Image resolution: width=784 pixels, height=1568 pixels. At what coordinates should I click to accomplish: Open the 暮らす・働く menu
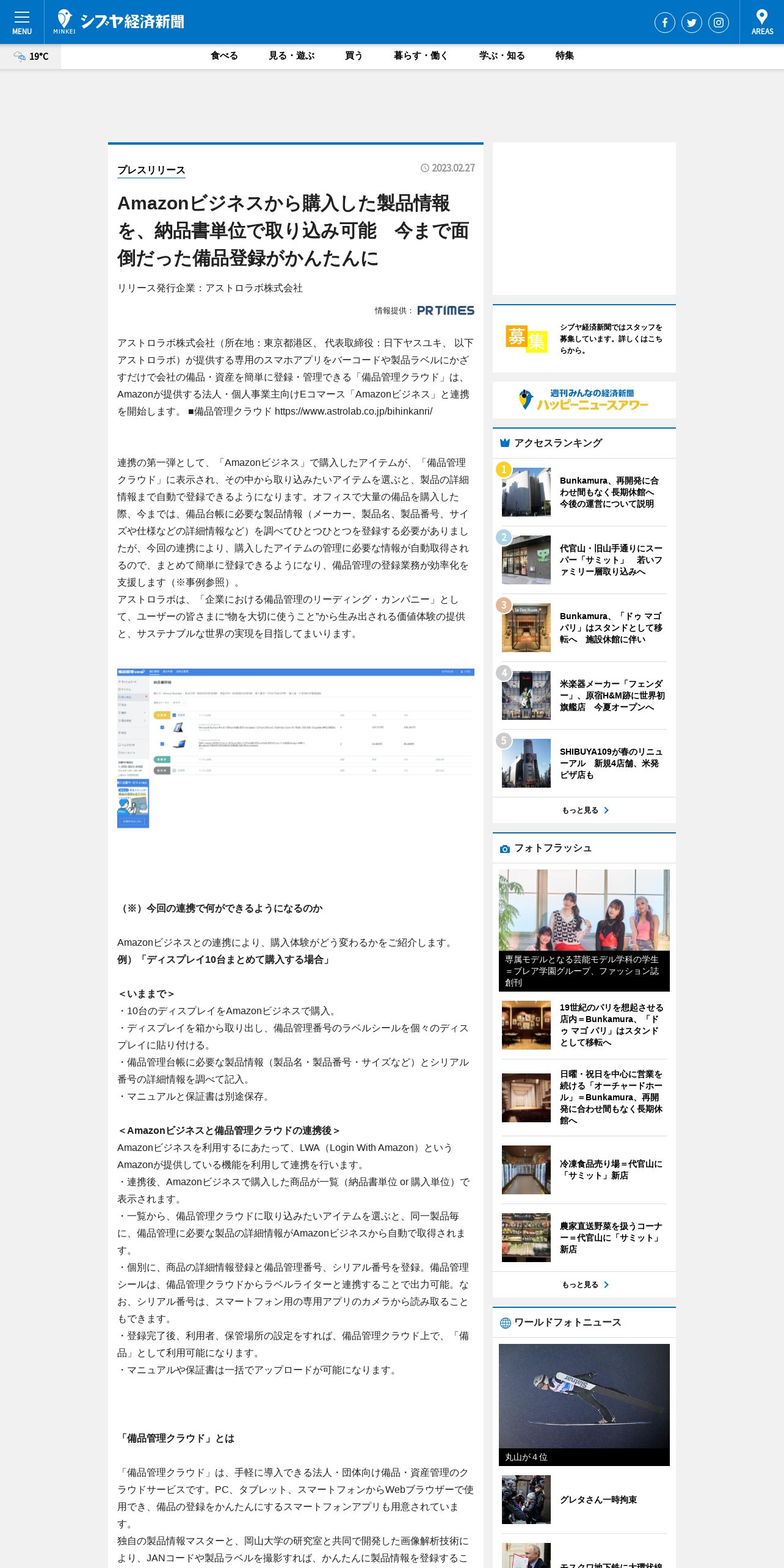421,56
